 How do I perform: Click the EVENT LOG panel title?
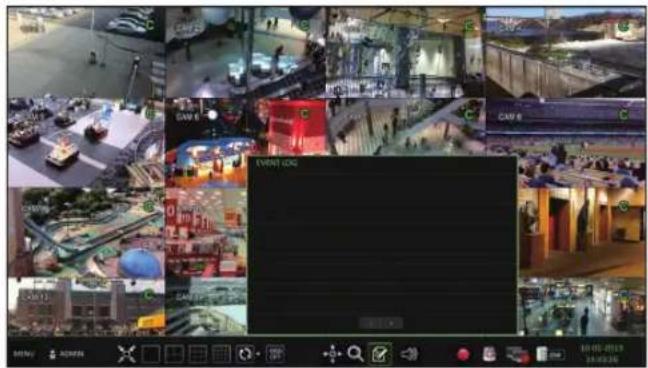(276, 163)
